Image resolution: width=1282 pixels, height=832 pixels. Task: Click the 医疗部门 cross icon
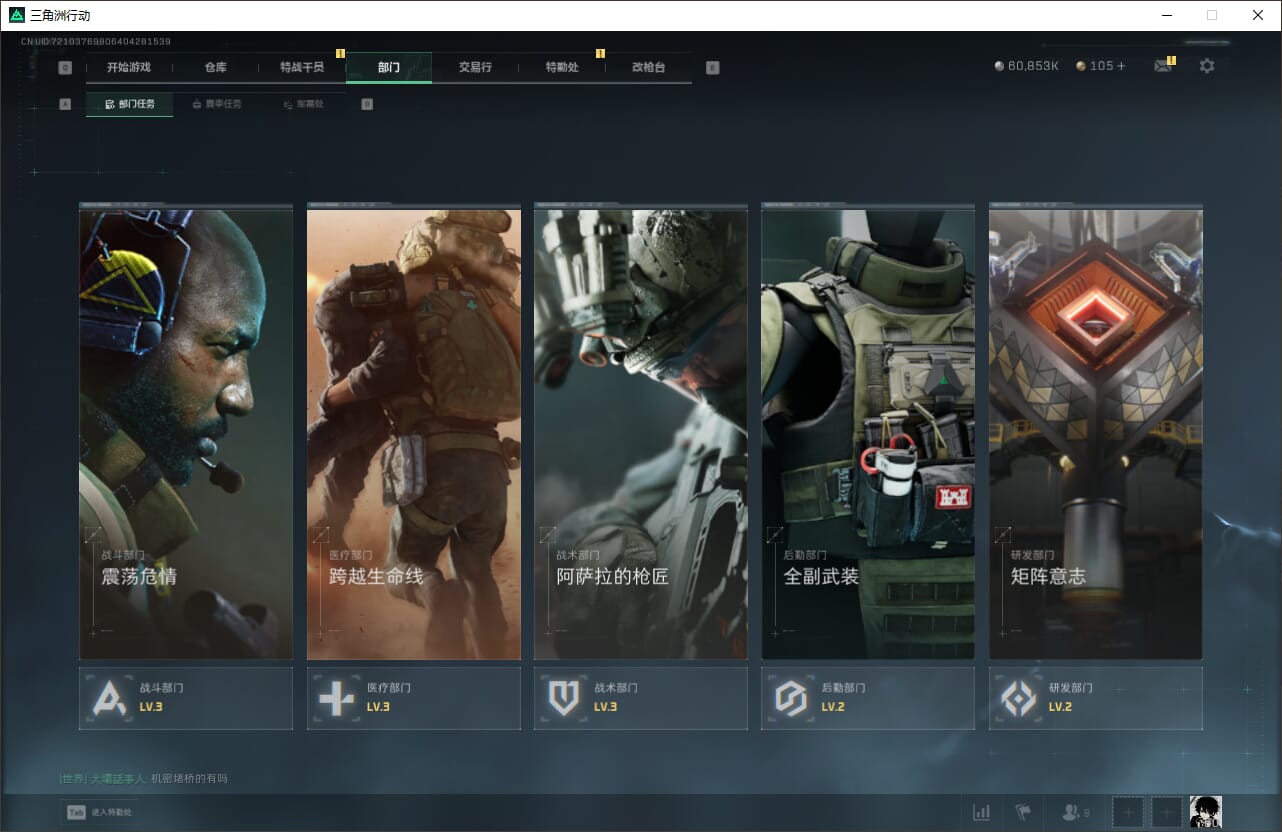point(336,698)
